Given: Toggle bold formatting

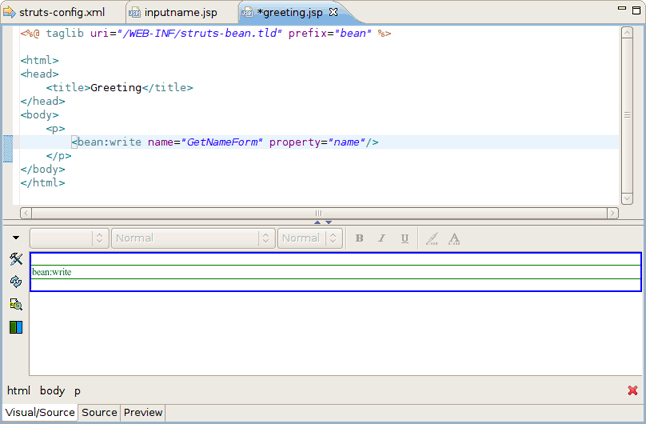Looking at the screenshot, I should pyautogui.click(x=359, y=238).
